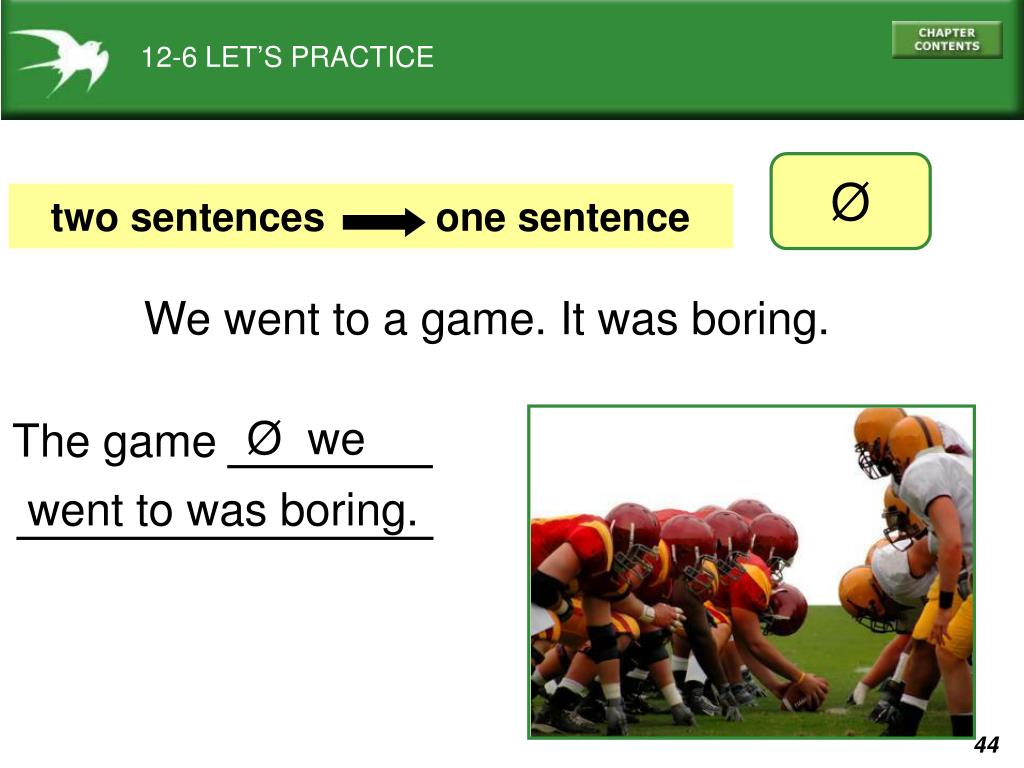Screen dimensions: 1024x768
Task: Click the null symbol yellow box
Action: [x=850, y=201]
